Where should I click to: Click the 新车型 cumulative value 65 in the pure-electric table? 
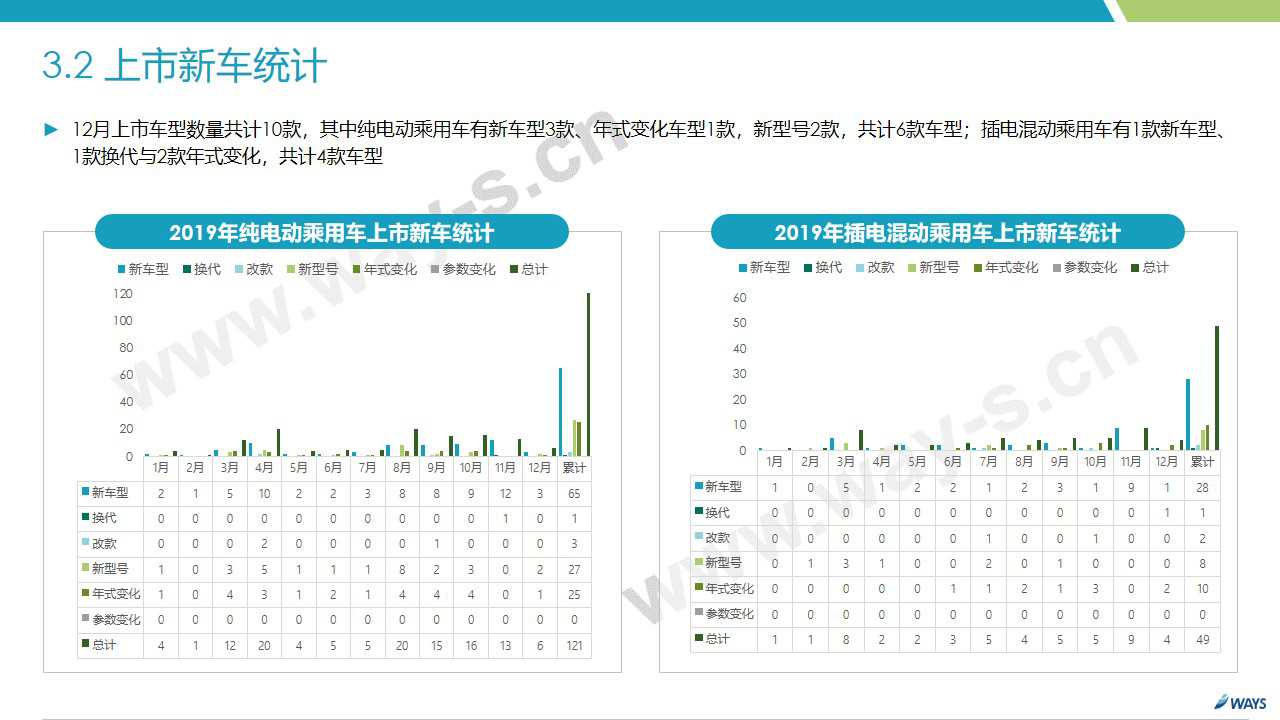(x=574, y=494)
